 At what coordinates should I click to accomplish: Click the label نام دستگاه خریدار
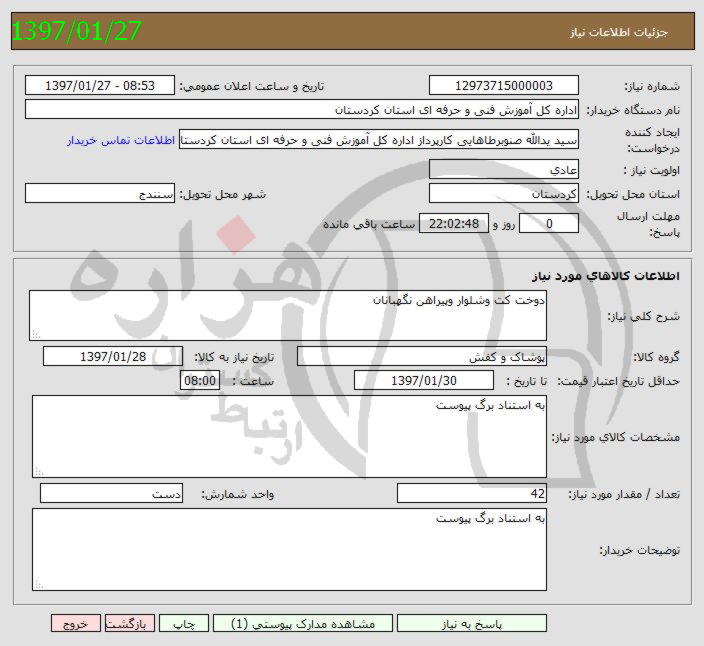point(633,110)
